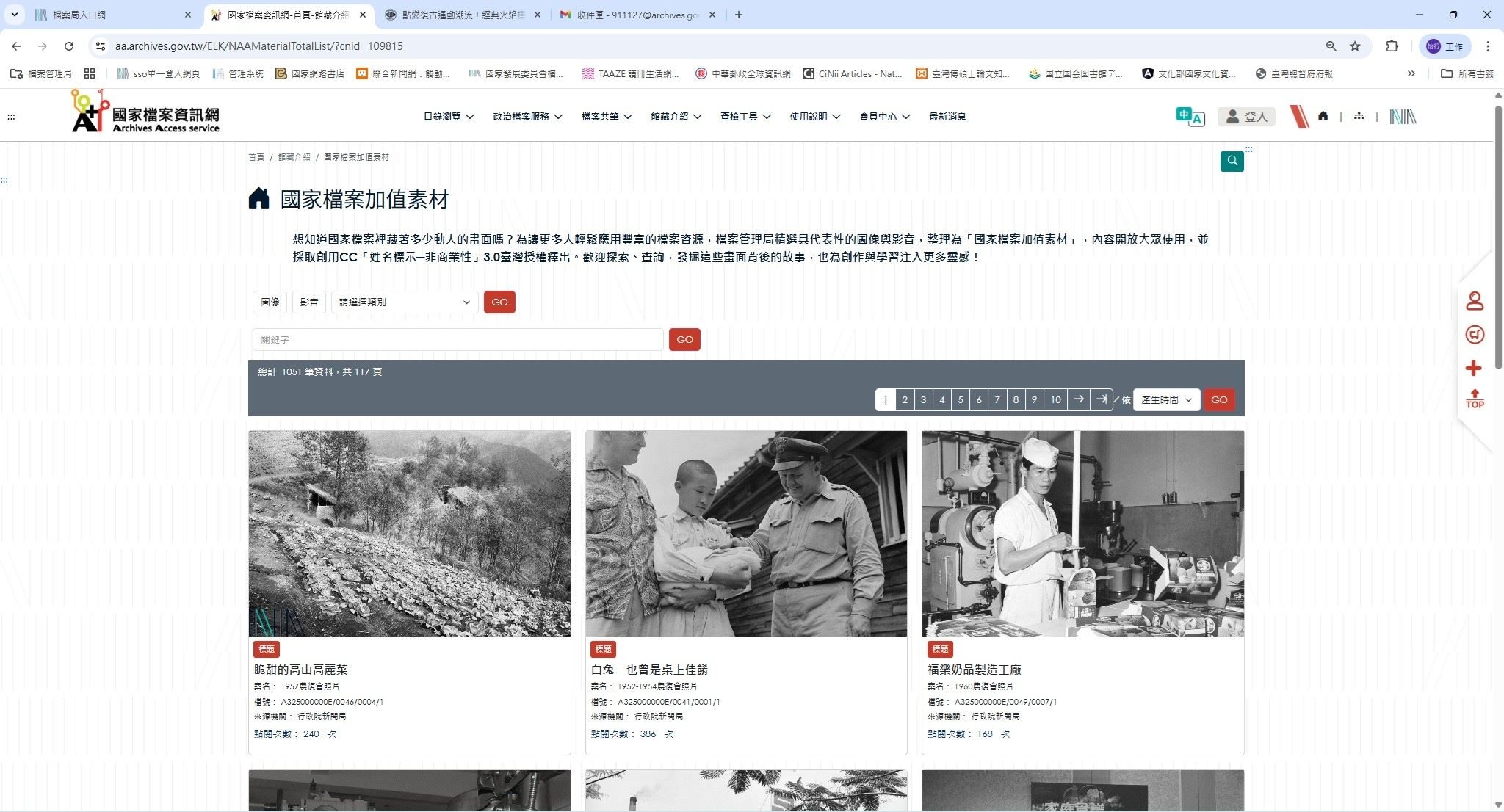Switch language with the 中/A toggle

1190,116
